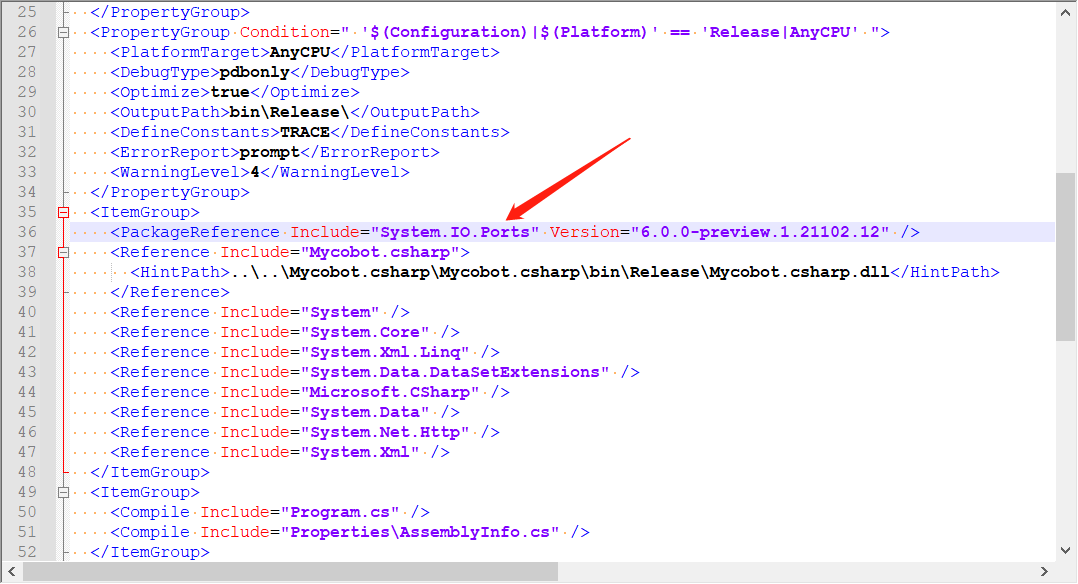Click the "Program.cs" Compile Include value

pos(340,512)
